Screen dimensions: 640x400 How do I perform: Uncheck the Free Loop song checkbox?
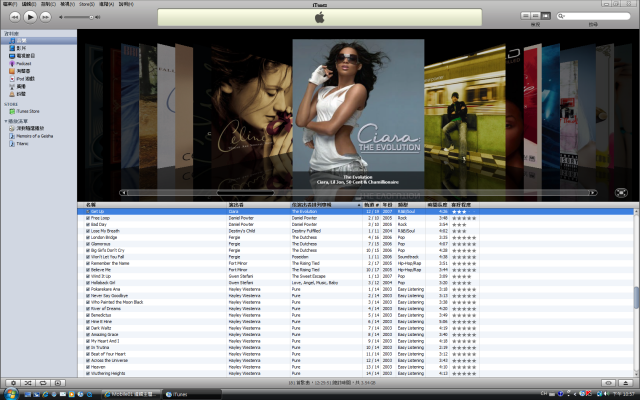[x=88, y=218]
